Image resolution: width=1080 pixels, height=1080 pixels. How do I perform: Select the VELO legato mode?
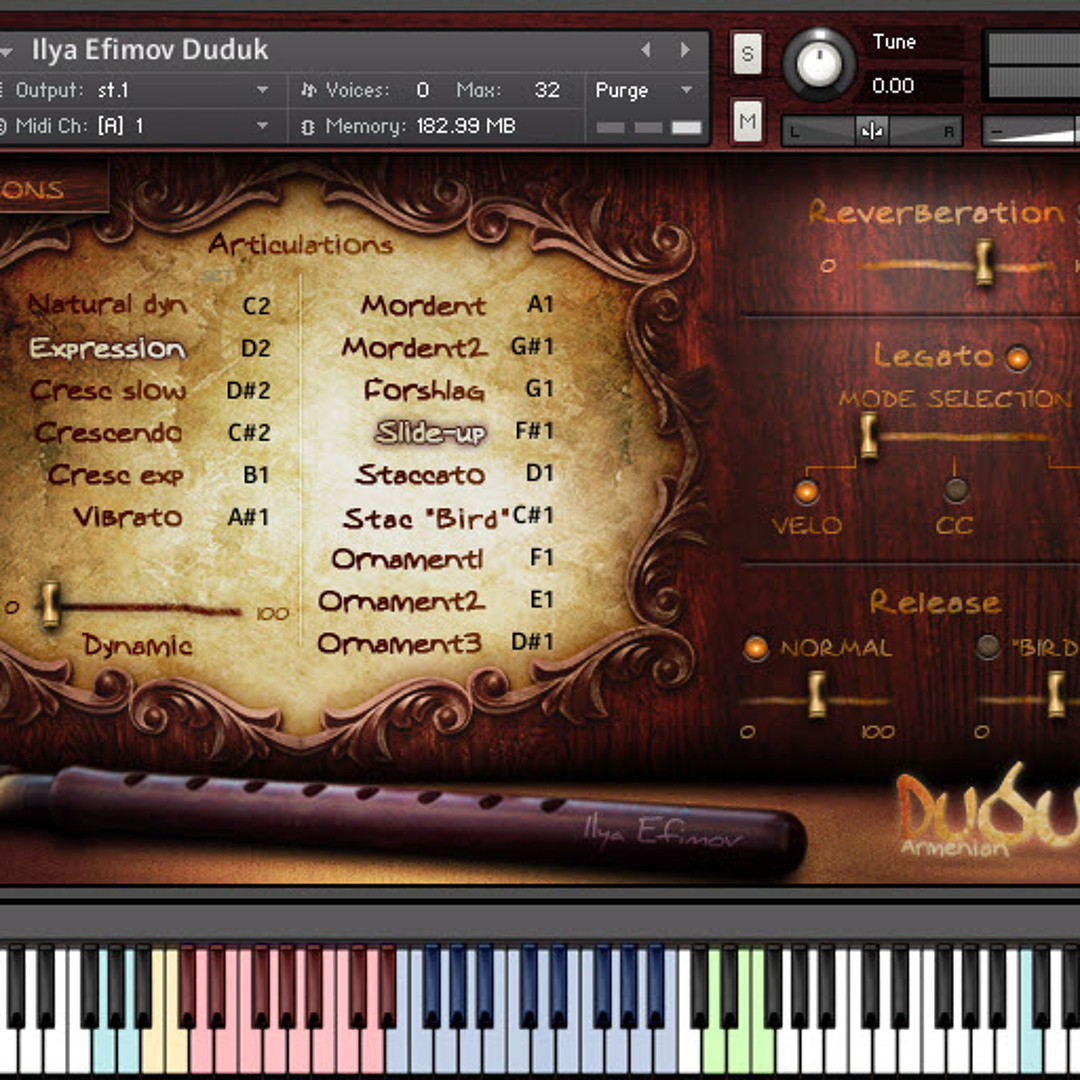(806, 491)
